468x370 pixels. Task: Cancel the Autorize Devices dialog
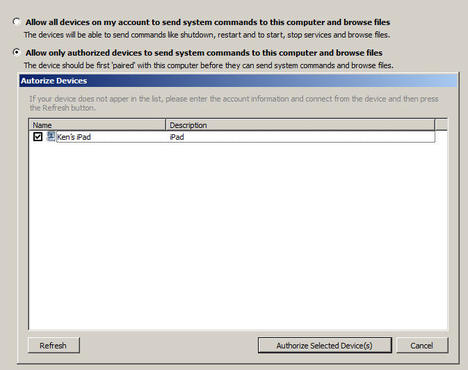[x=422, y=345]
